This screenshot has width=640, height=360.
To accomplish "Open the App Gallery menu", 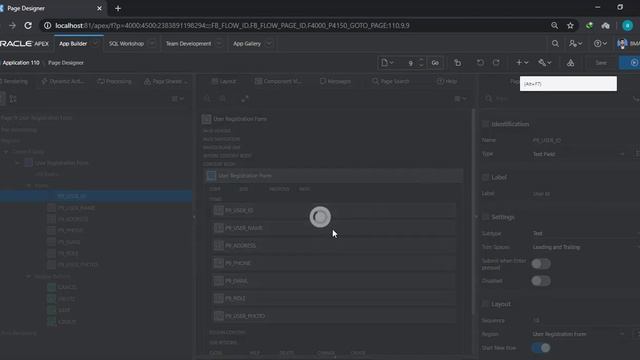I will pyautogui.click(x=247, y=44).
